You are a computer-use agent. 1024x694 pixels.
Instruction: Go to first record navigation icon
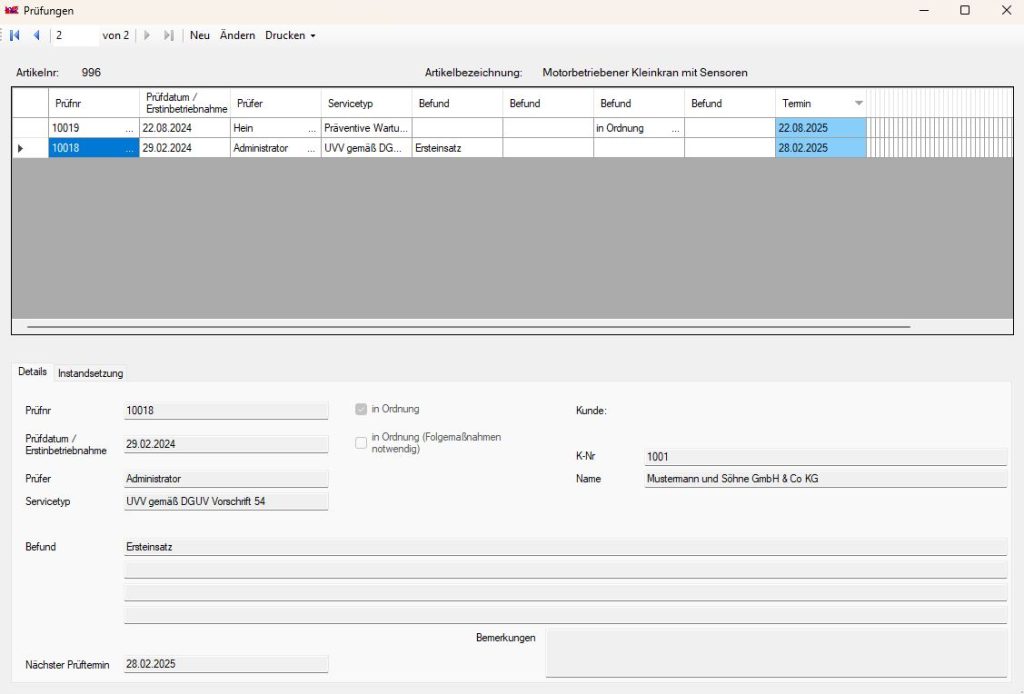(x=14, y=35)
